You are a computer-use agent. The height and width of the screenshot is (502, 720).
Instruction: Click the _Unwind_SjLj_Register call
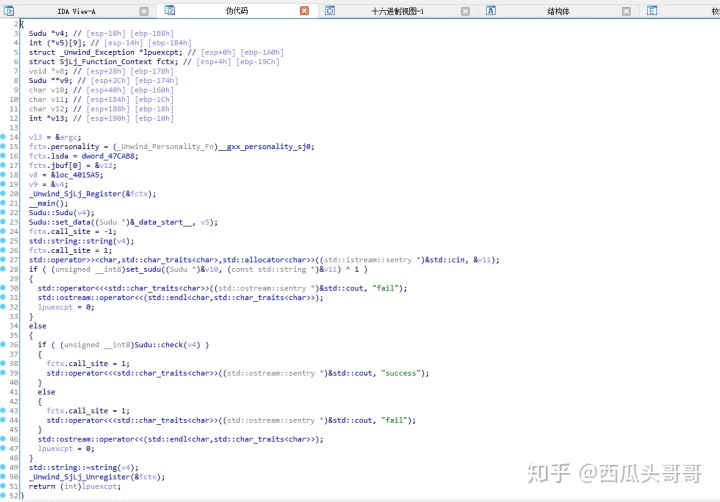(x=92, y=193)
